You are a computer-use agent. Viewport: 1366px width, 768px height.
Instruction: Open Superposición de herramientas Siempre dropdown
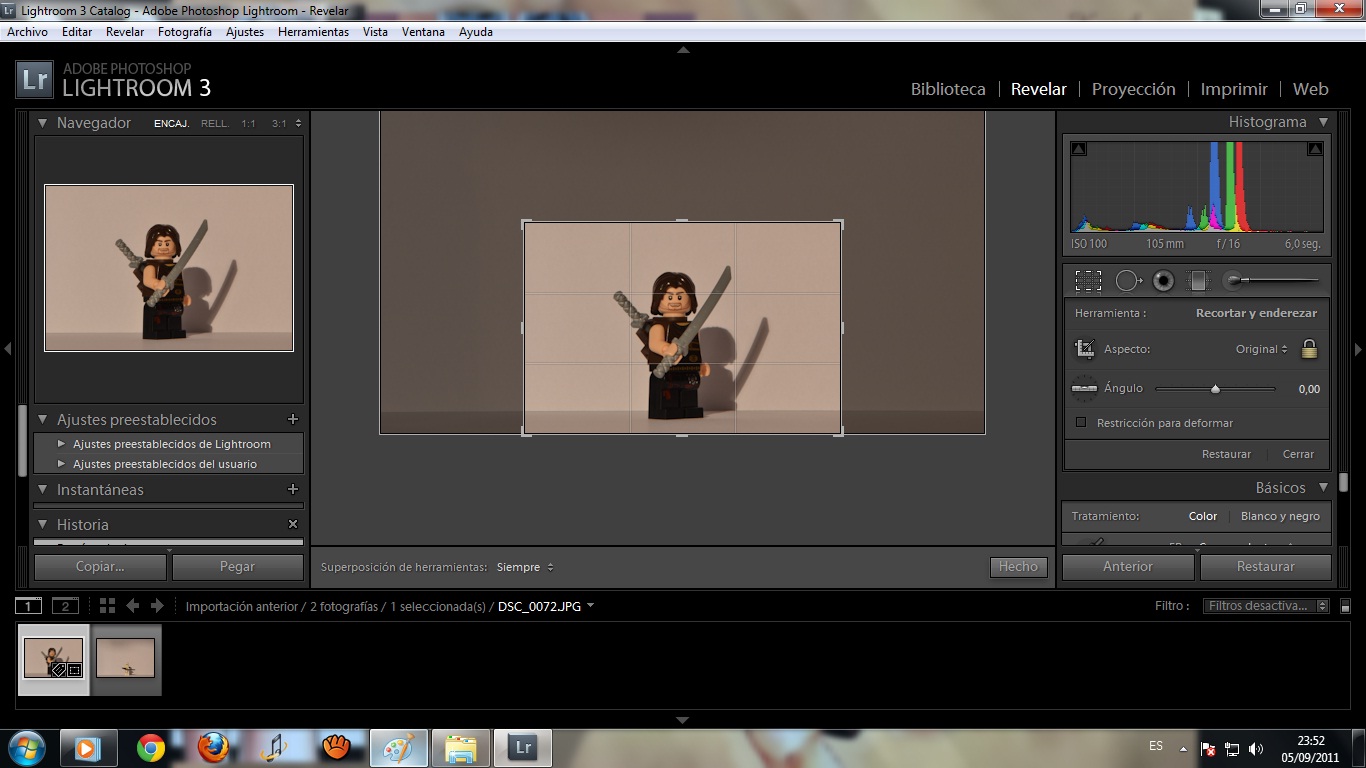pos(525,567)
